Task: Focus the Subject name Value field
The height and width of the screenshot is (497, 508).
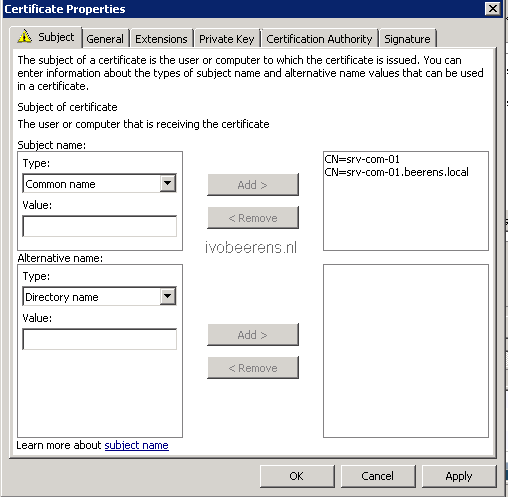Action: (99, 226)
